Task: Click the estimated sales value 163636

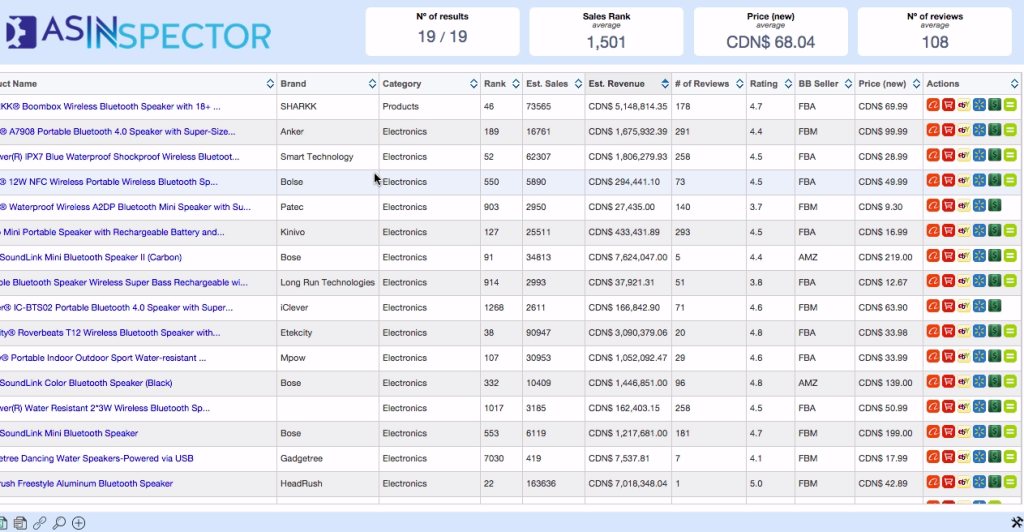Action: [x=541, y=483]
